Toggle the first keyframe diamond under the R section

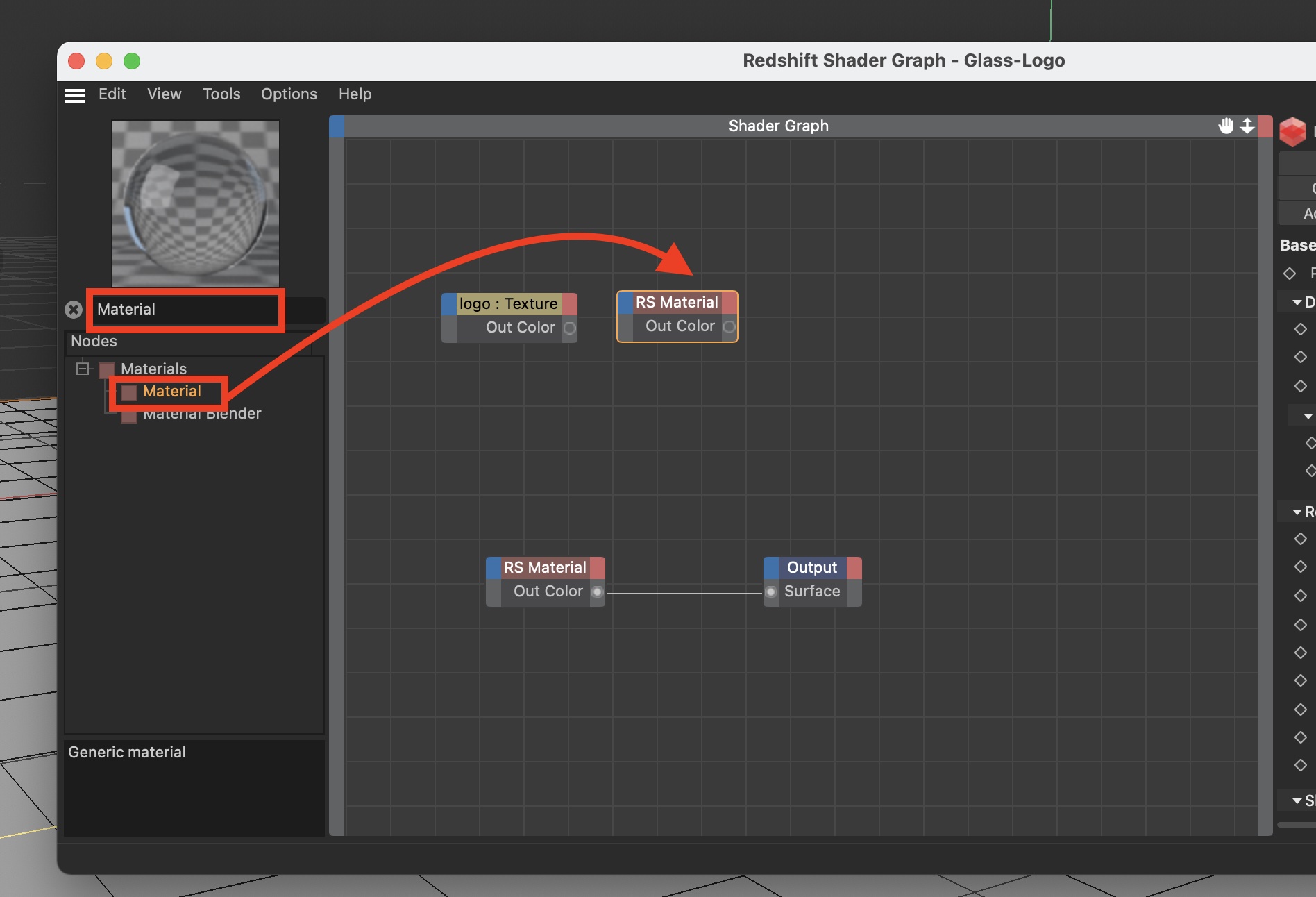[x=1300, y=539]
